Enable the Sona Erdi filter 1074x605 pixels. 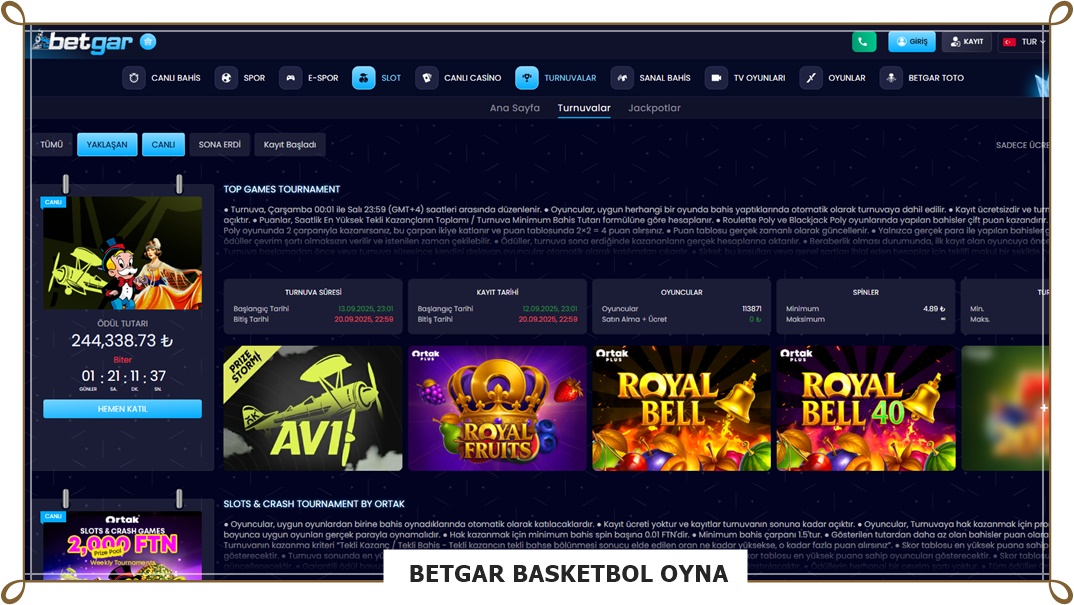tap(220, 145)
